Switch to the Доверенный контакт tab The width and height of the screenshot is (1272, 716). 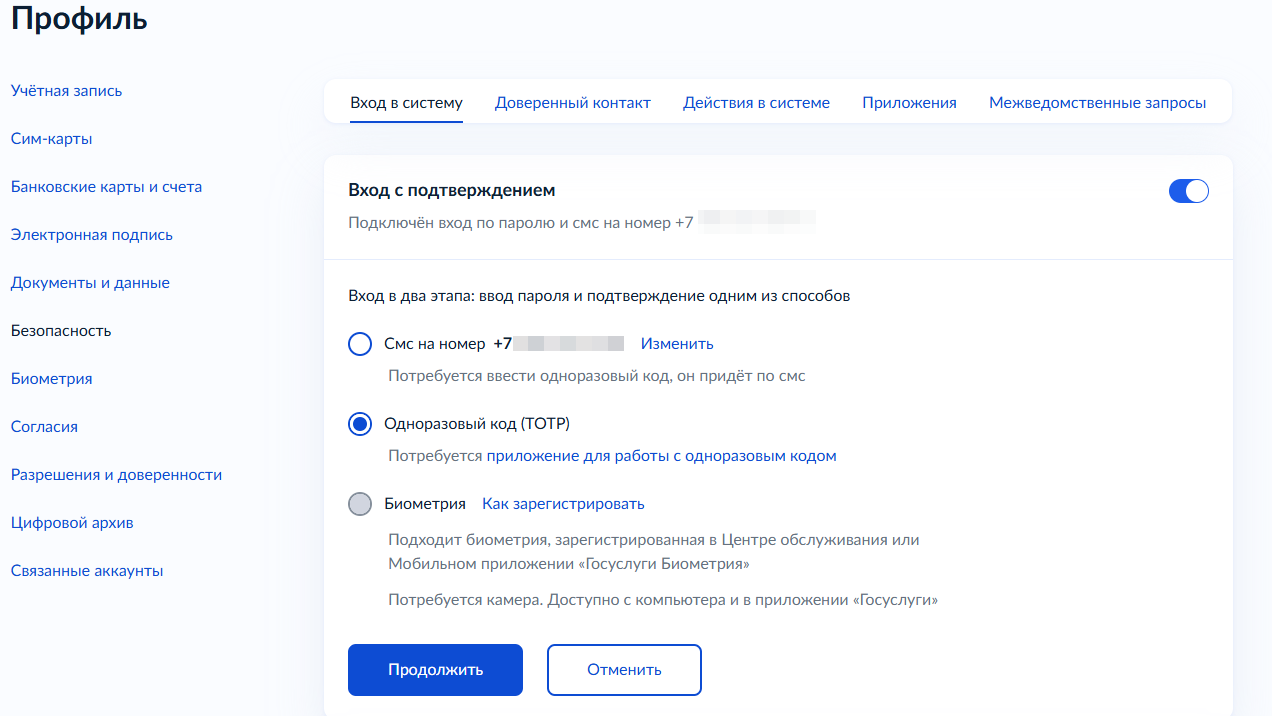573,102
